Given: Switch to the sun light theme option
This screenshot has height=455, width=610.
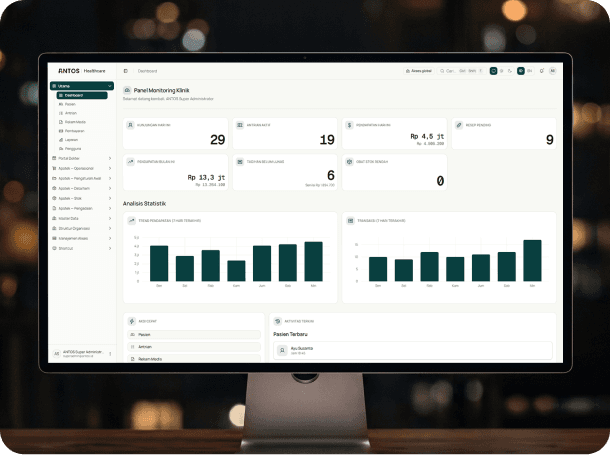Looking at the screenshot, I should click(x=501, y=71).
